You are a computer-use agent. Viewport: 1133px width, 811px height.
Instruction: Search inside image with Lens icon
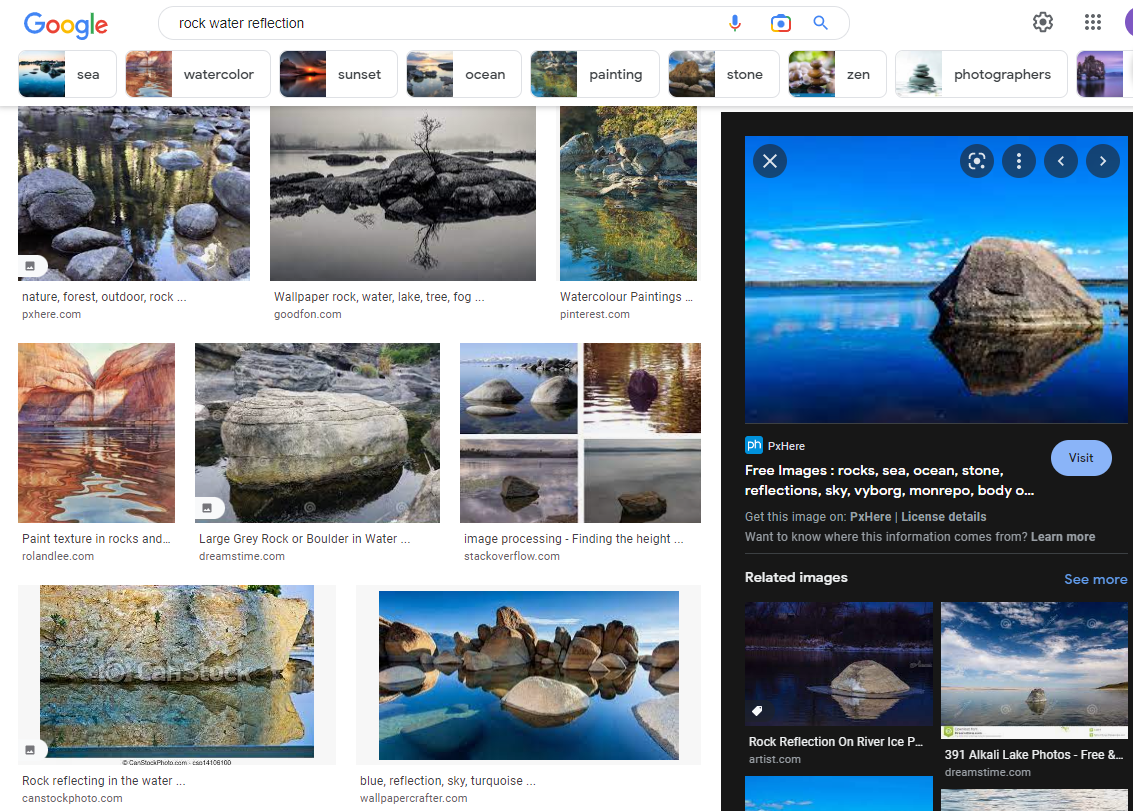click(977, 161)
